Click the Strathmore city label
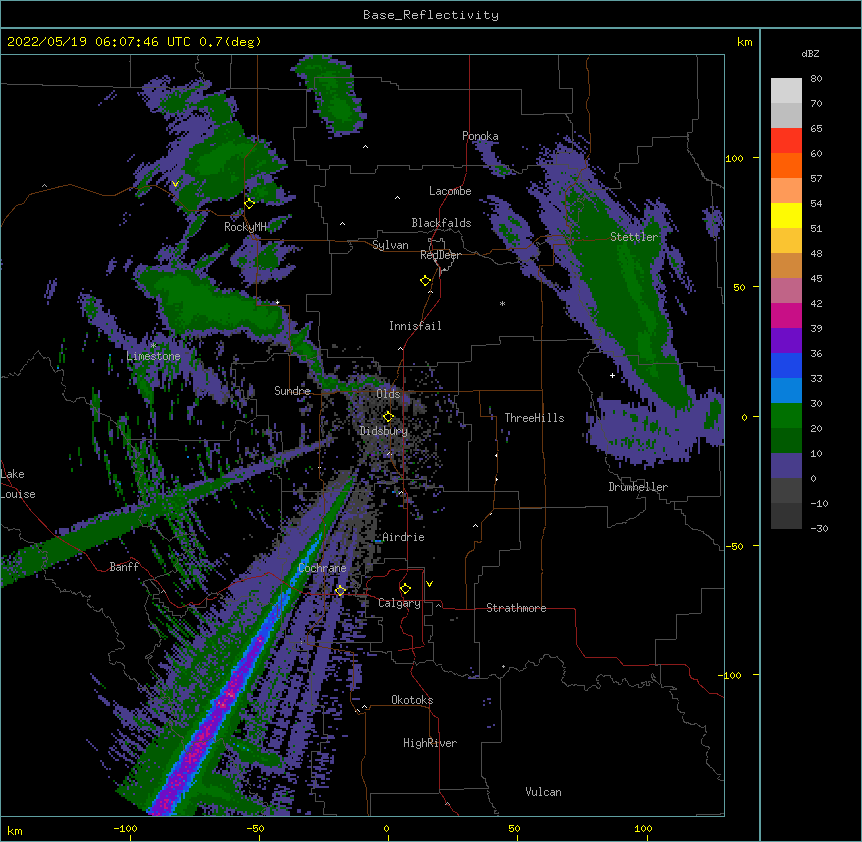Screen dimensions: 862x842 tap(516, 608)
